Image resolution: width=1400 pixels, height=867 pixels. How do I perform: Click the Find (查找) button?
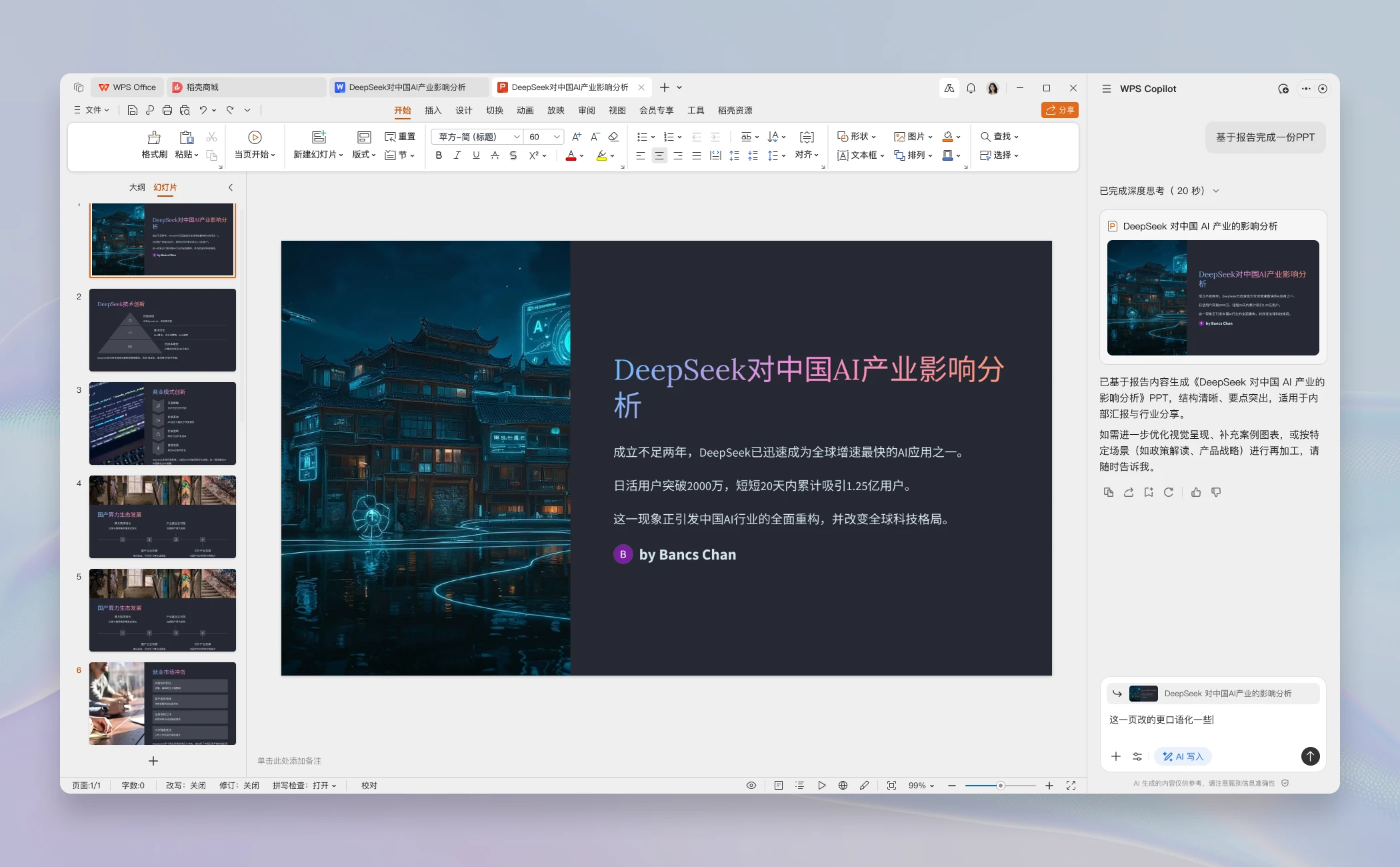click(x=999, y=137)
